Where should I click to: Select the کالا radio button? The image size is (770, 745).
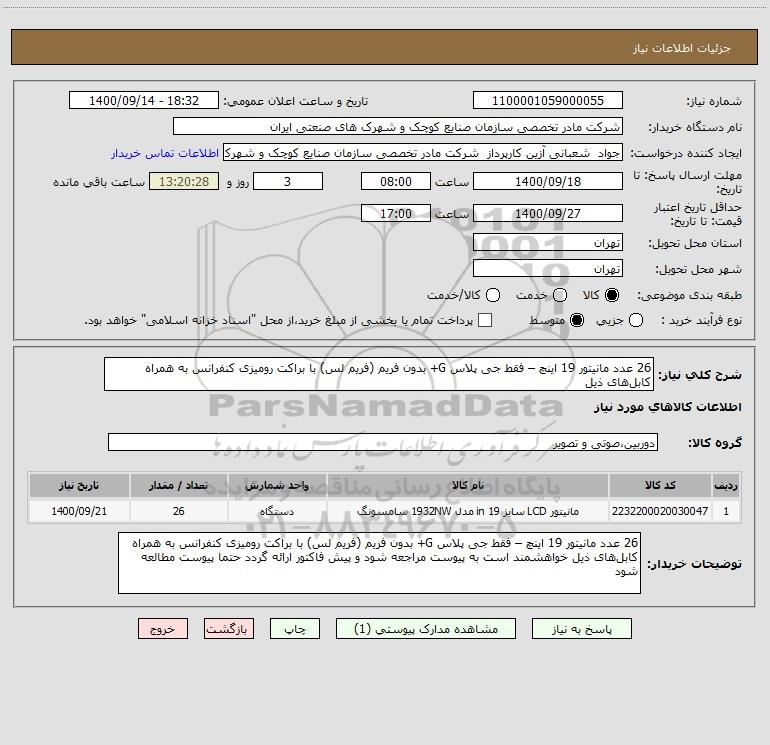coord(612,295)
